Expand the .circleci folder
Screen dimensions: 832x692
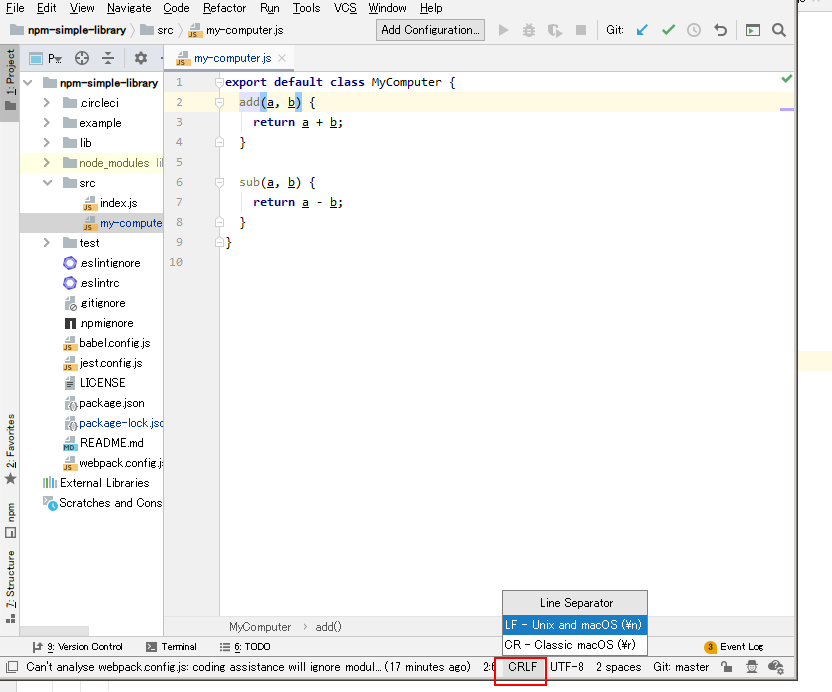click(x=47, y=102)
